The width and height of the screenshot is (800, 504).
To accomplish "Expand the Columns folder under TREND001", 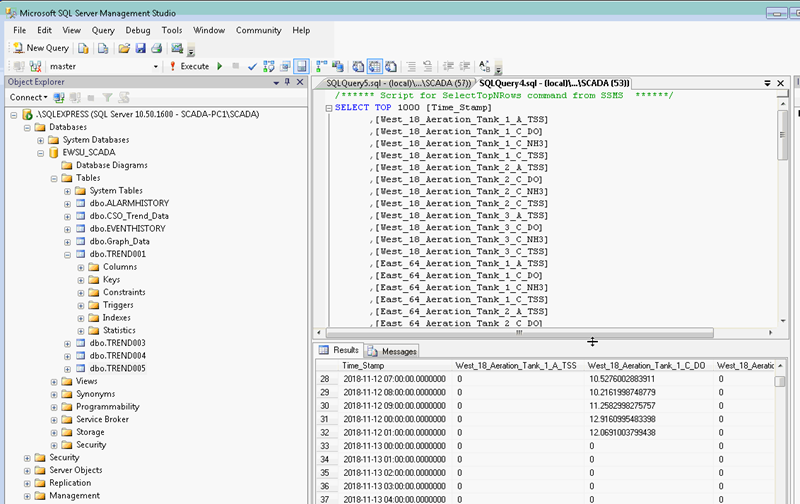I will pos(81,267).
